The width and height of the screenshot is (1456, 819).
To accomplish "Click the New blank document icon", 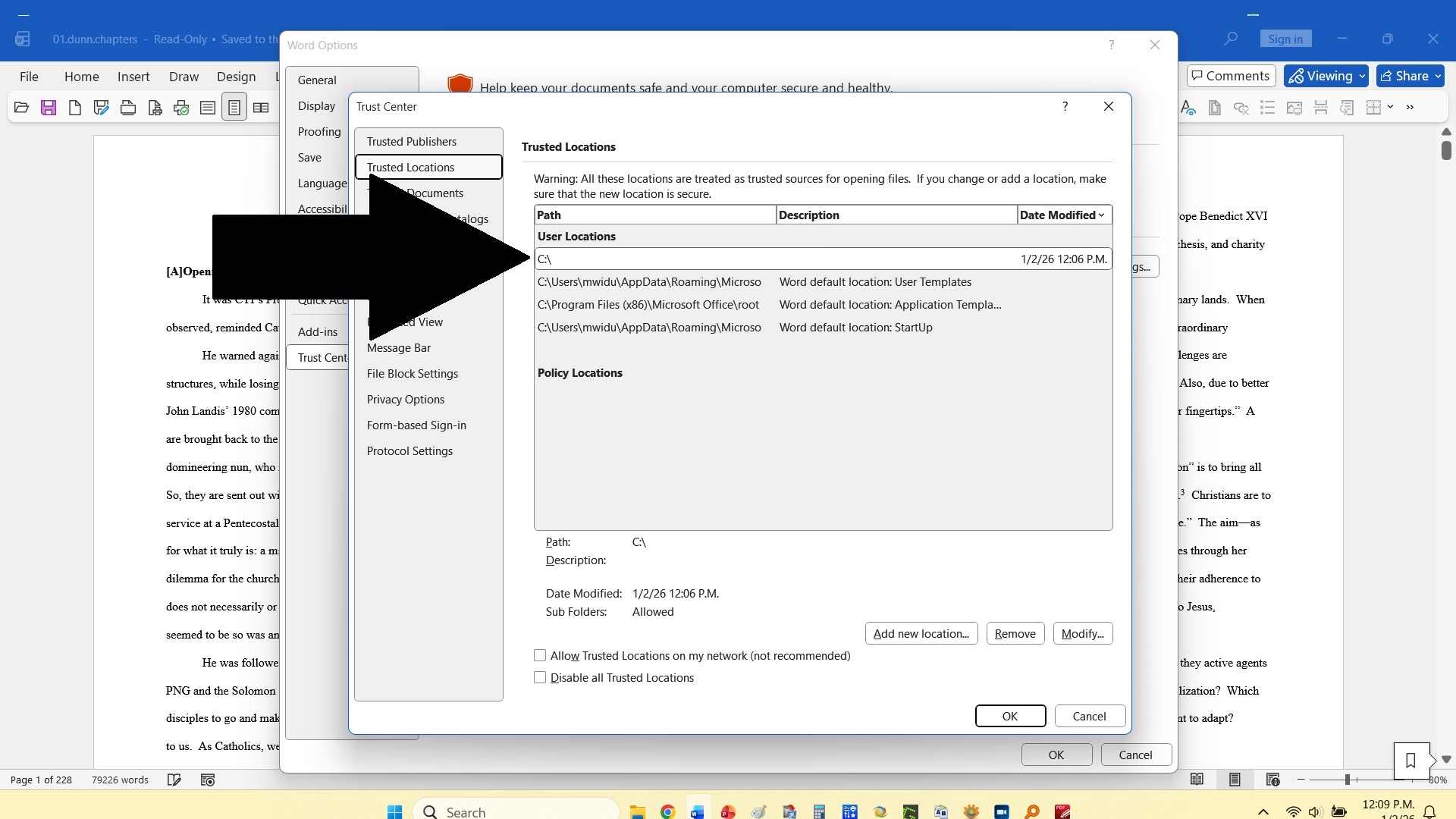I will [x=74, y=108].
